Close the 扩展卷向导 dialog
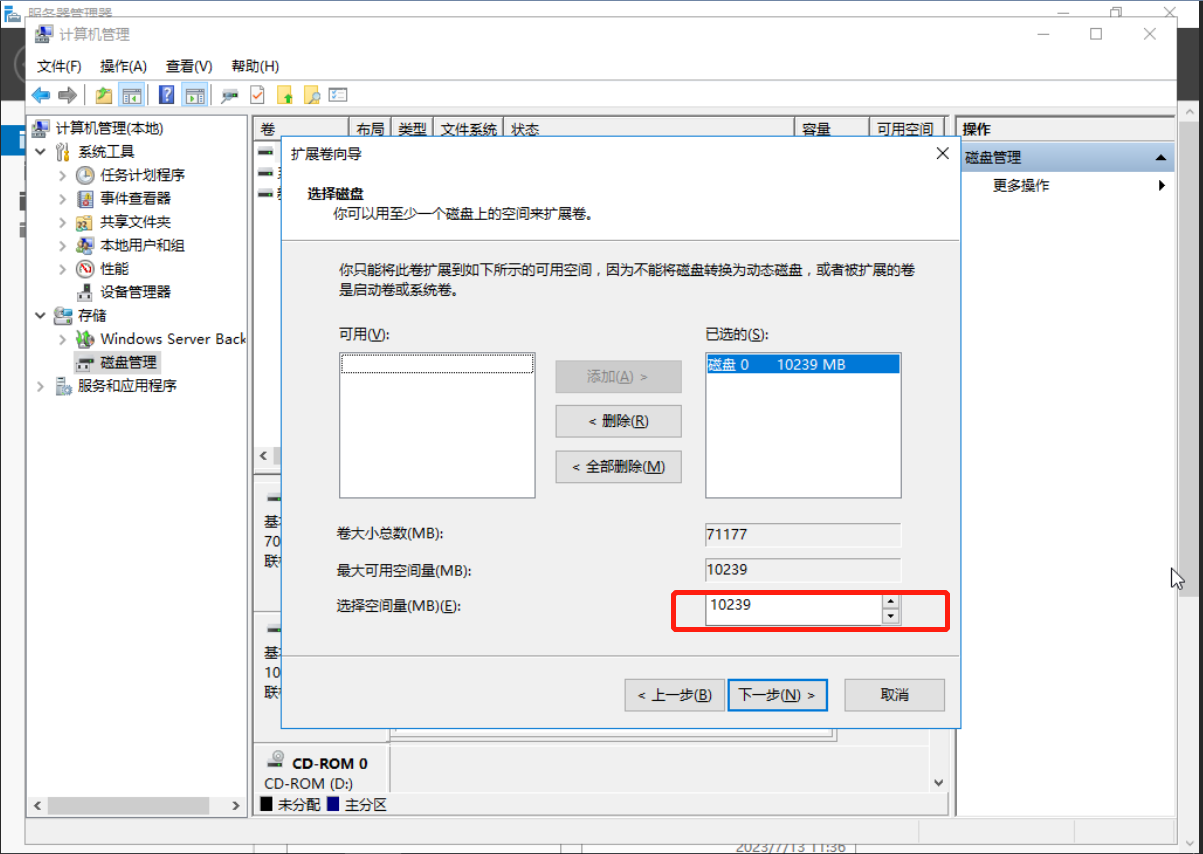 [x=941, y=154]
